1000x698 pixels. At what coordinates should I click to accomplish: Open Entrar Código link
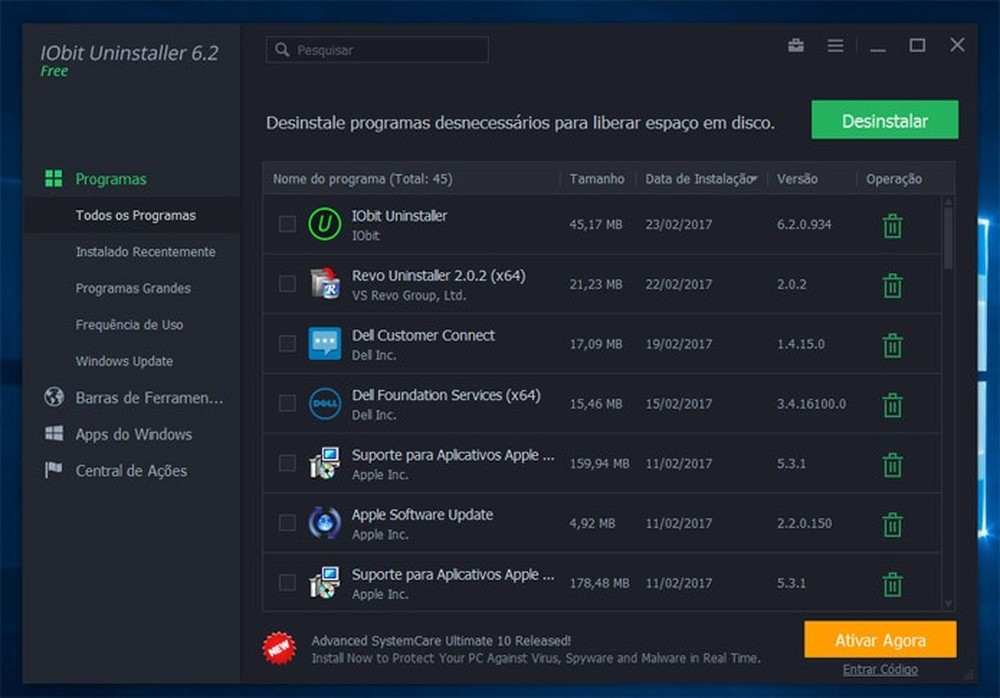(x=884, y=668)
